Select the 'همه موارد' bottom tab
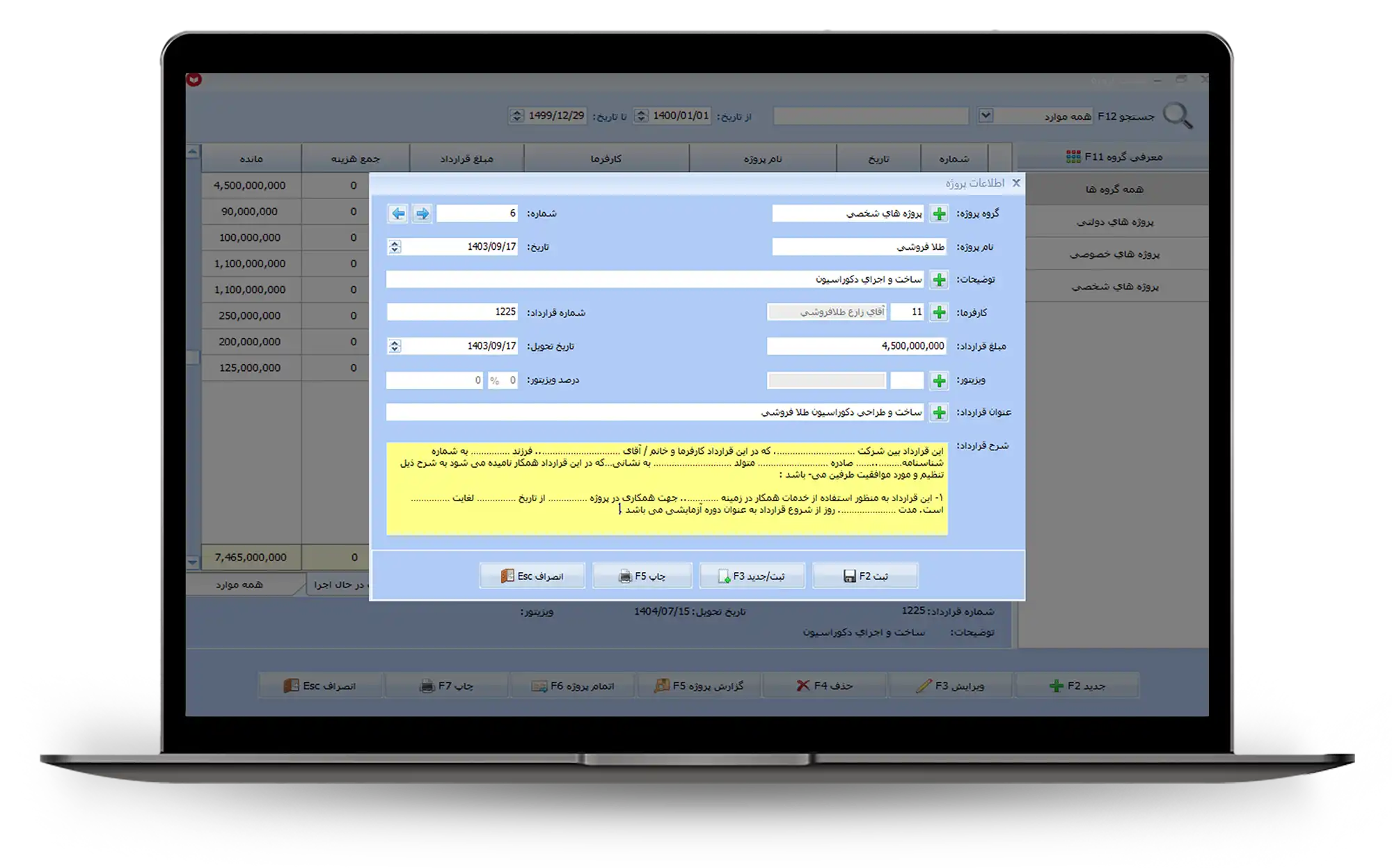 239,585
